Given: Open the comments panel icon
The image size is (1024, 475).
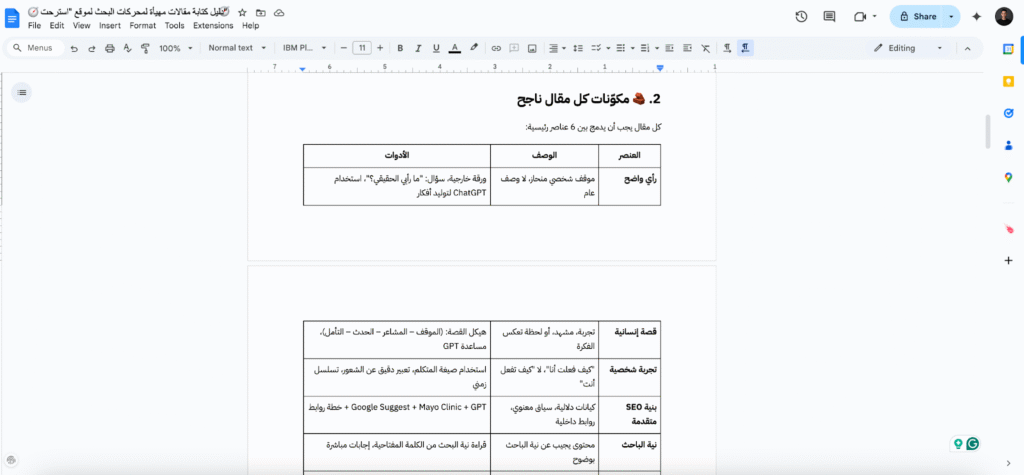Looking at the screenshot, I should 829,17.
